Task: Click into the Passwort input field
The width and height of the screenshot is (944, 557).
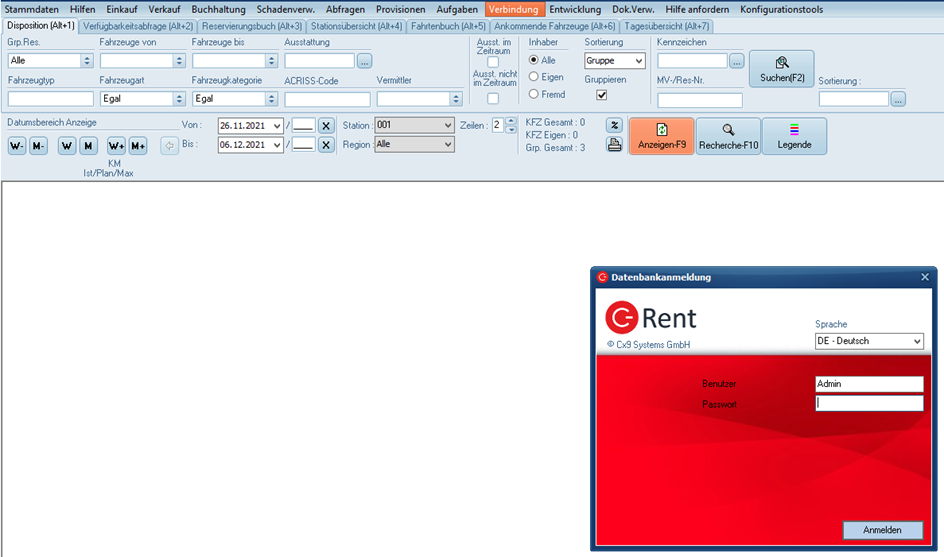Action: click(x=869, y=403)
